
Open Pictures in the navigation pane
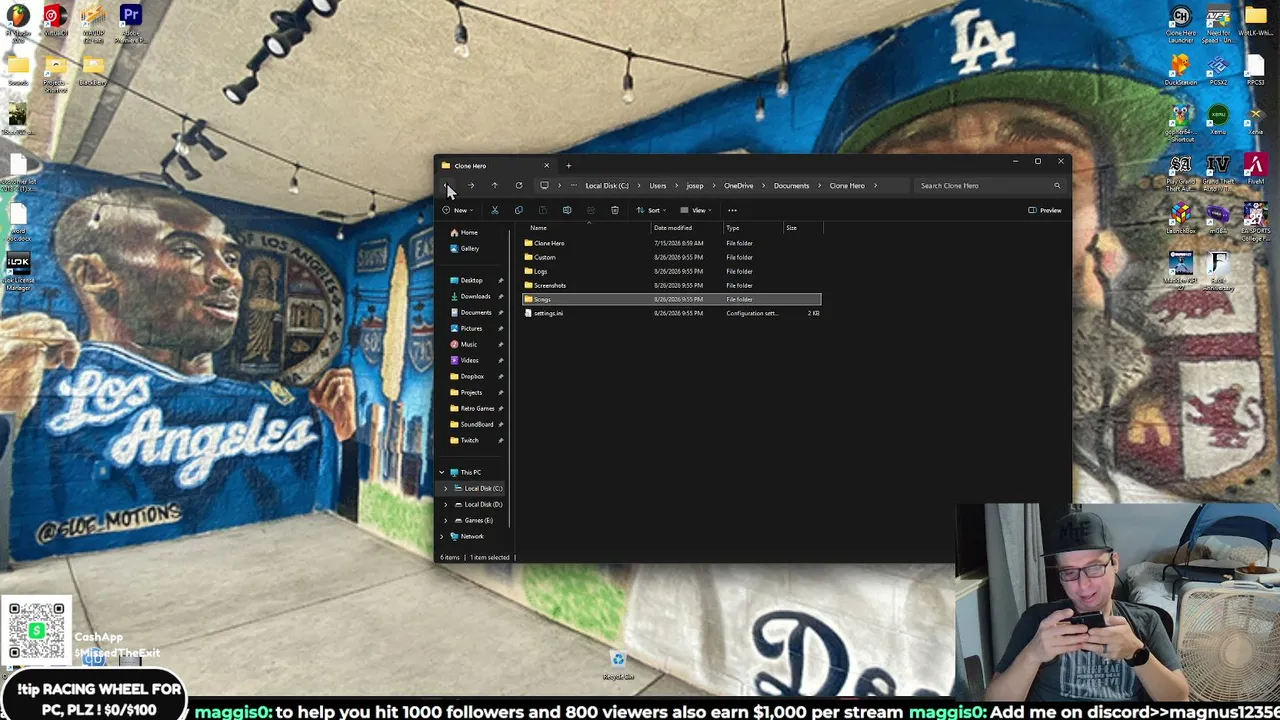[470, 328]
